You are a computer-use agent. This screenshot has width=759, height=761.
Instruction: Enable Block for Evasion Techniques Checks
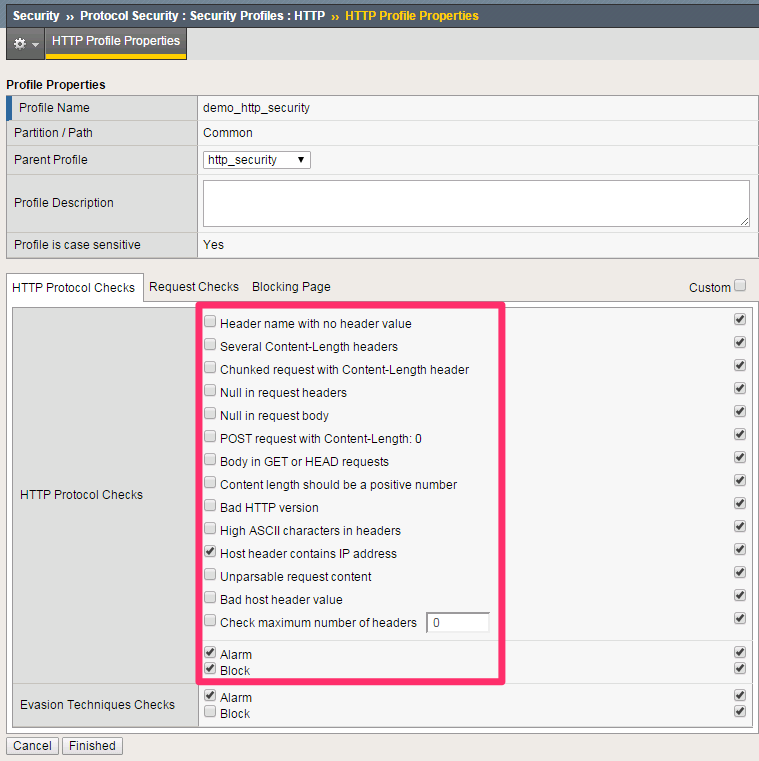click(x=210, y=711)
